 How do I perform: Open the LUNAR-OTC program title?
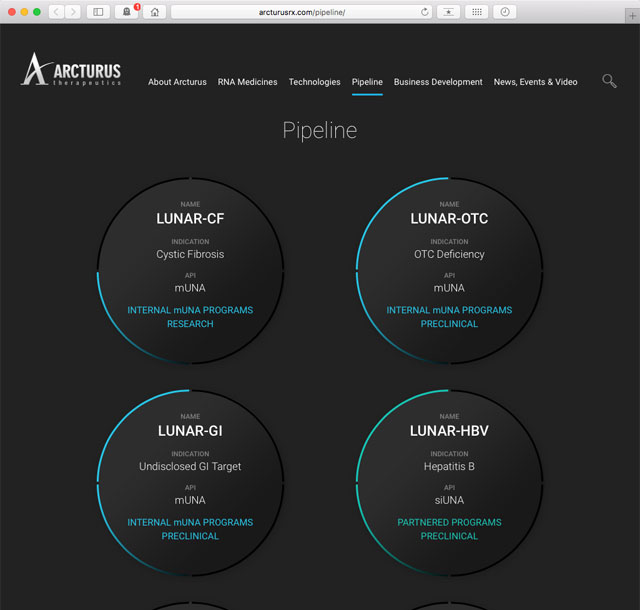pos(449,219)
